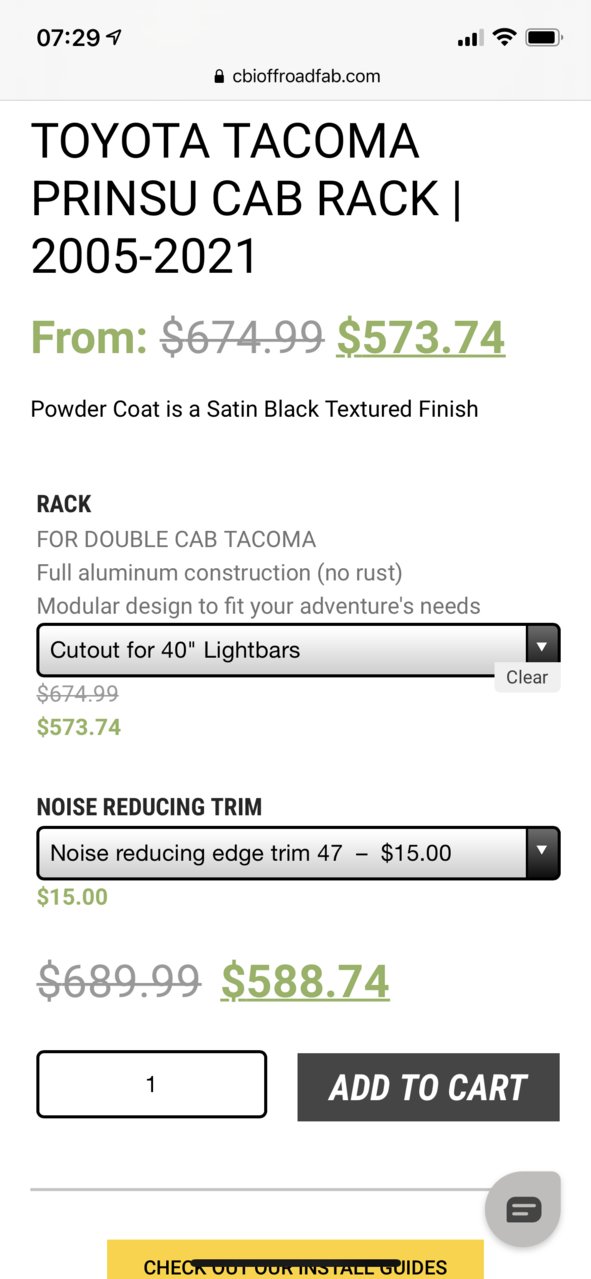Focus the quantity input field
Viewport: 591px width, 1279px height.
coord(152,1084)
